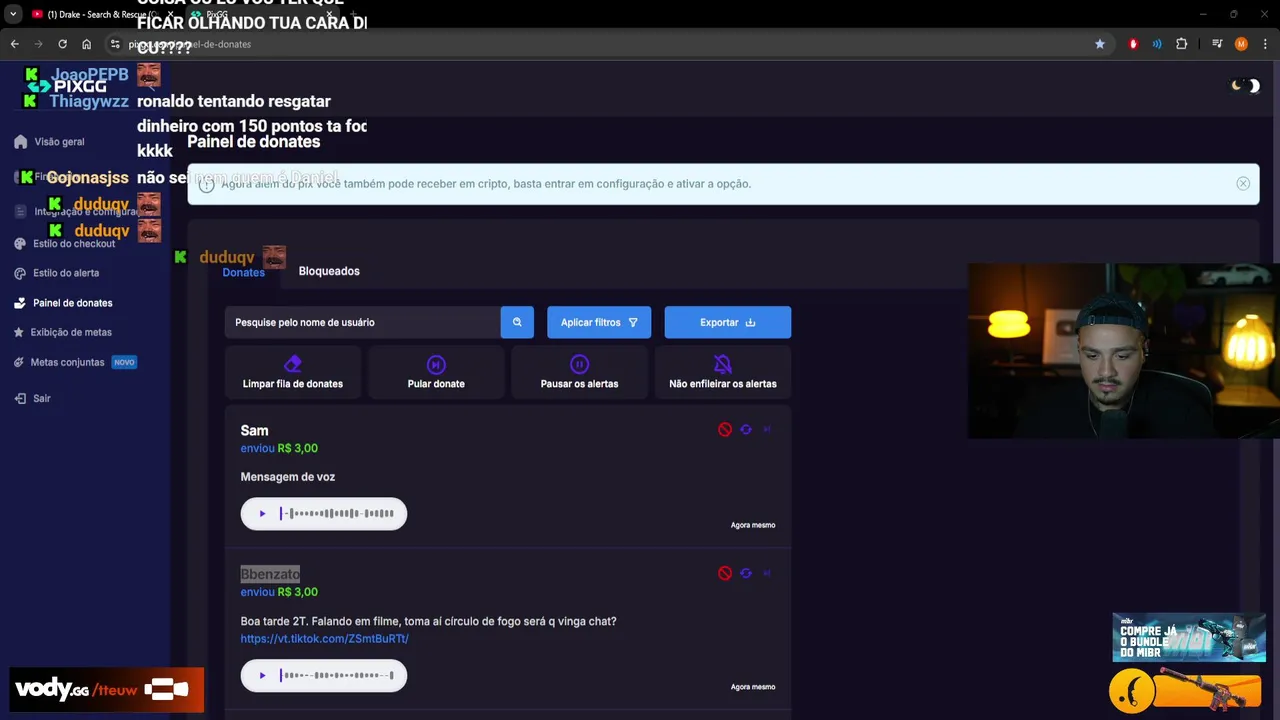Screen dimensions: 1280x720
Task: Seek in Sam's voice message waveform
Action: point(337,514)
